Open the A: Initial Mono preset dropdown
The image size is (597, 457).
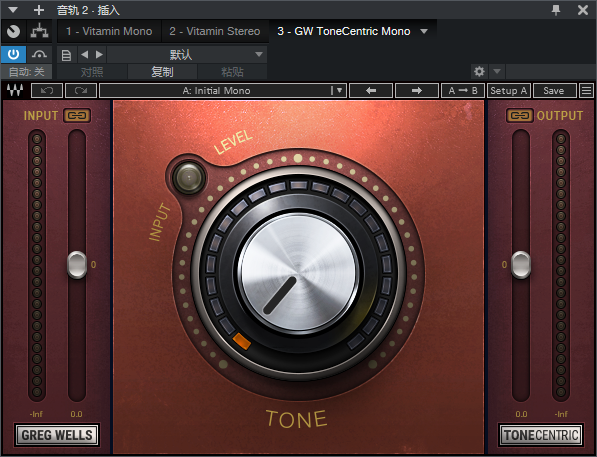223,91
